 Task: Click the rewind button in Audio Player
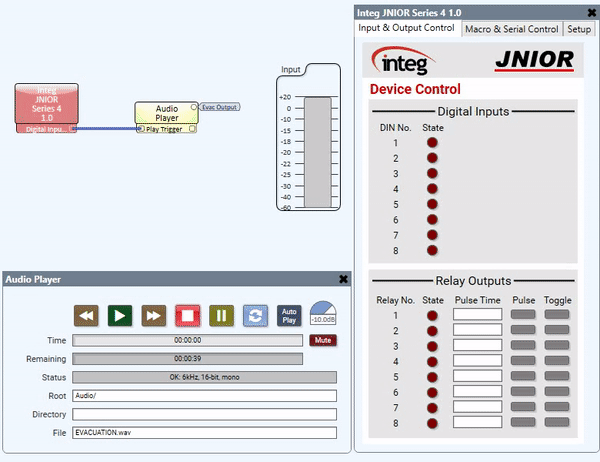[86, 316]
